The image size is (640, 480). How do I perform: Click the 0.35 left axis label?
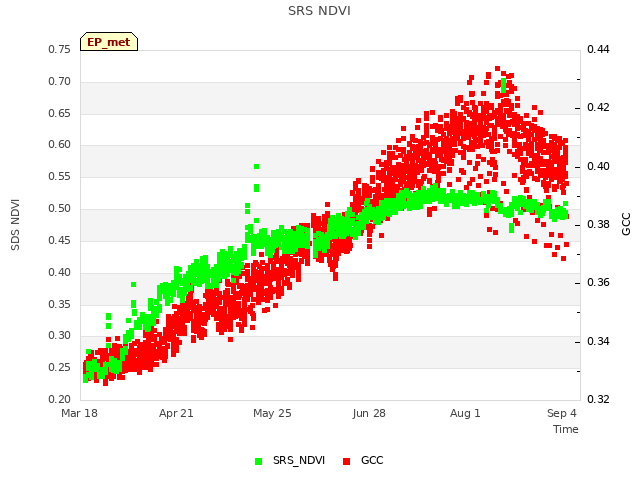pyautogui.click(x=60, y=304)
